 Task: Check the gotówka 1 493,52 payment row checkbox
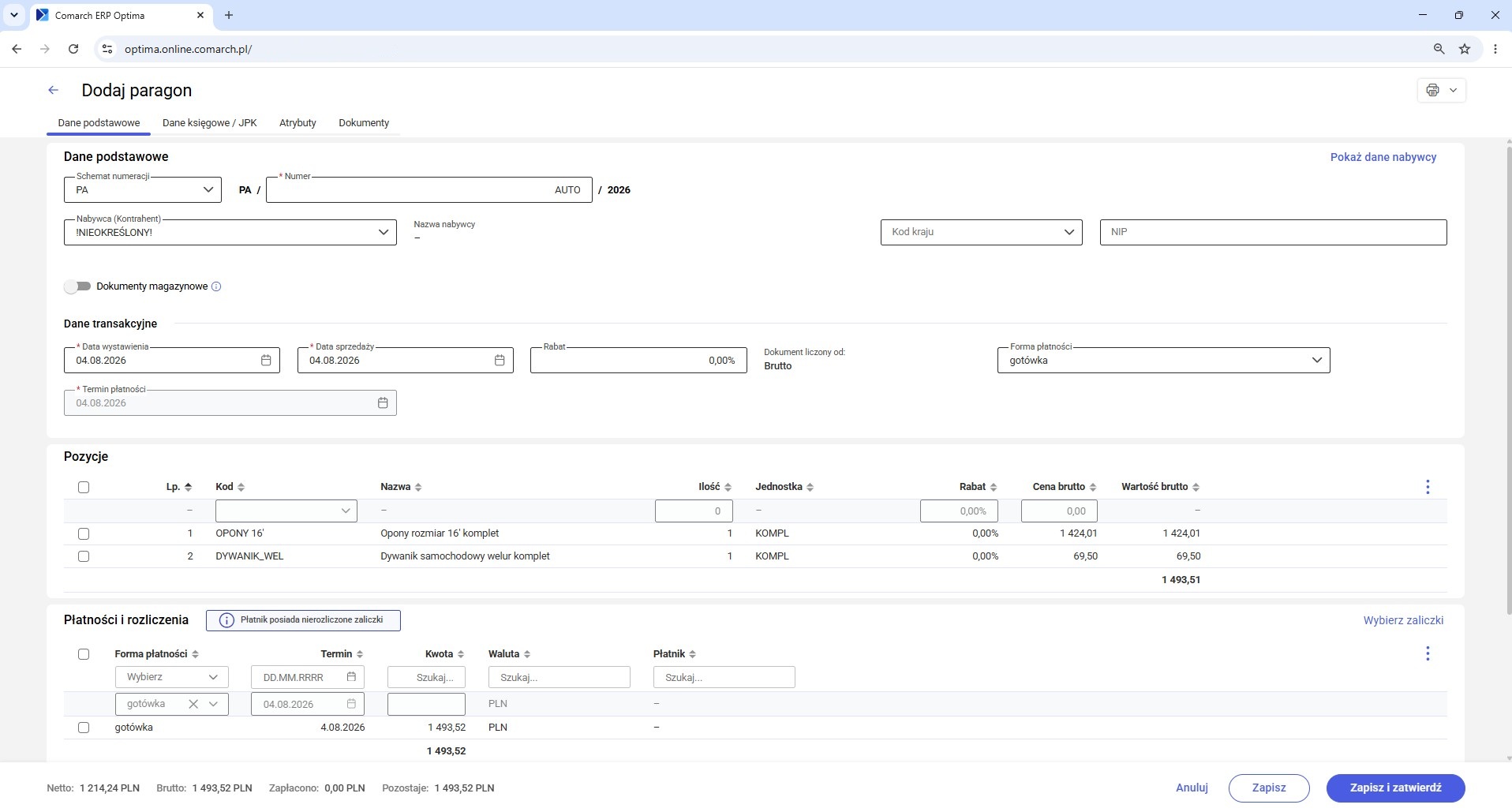click(84, 728)
